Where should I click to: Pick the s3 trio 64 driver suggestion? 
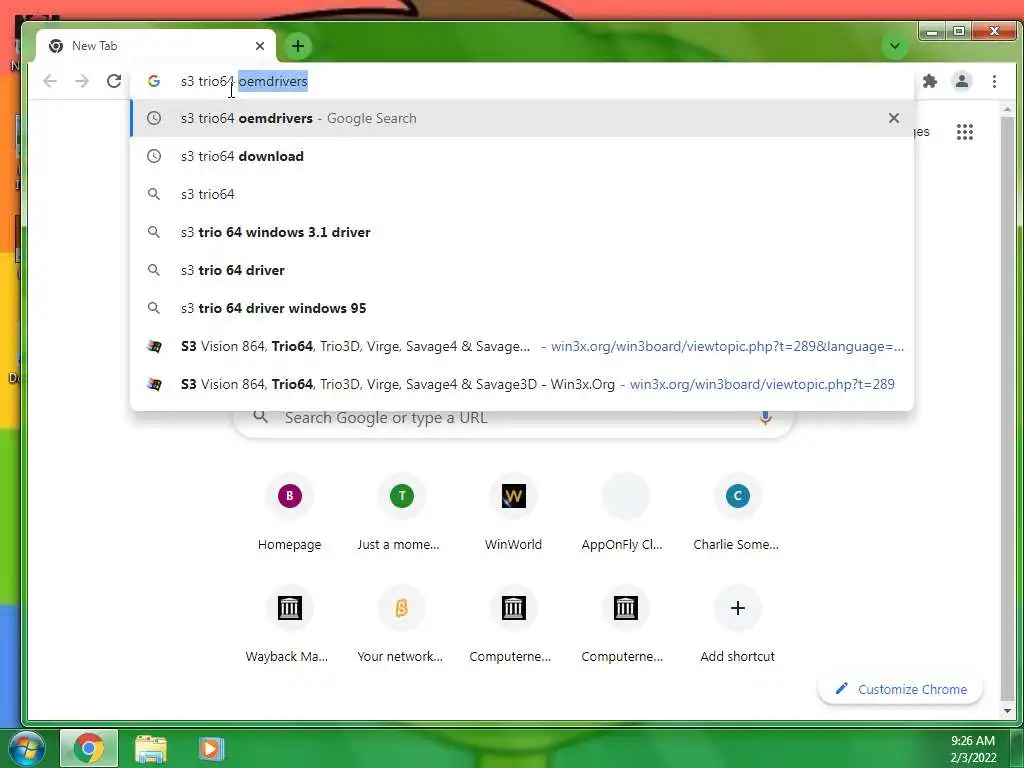[522, 270]
